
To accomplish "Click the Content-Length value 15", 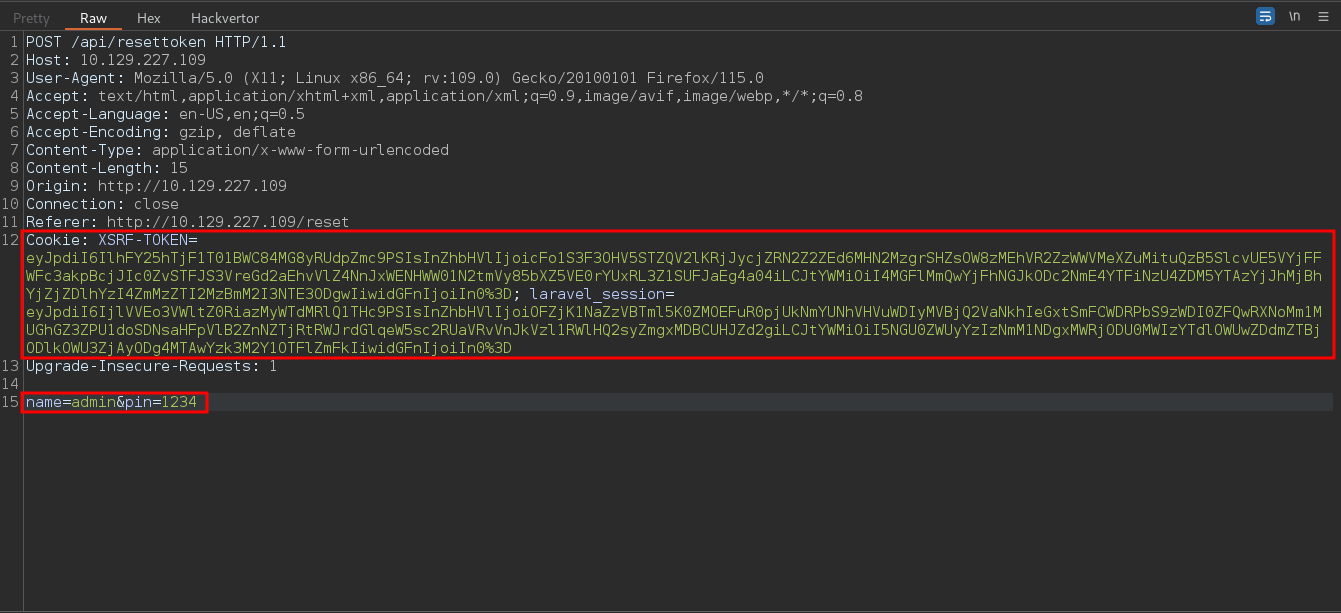I will click(x=179, y=168).
